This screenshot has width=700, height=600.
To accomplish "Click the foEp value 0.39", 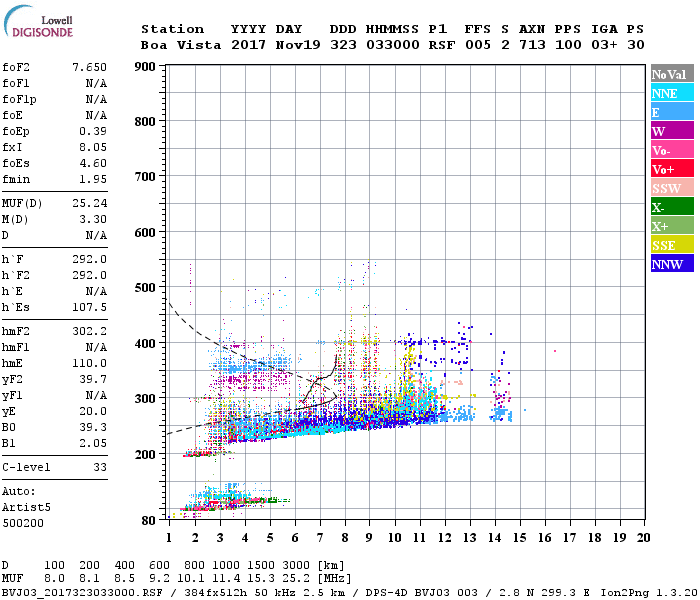I will [x=93, y=131].
